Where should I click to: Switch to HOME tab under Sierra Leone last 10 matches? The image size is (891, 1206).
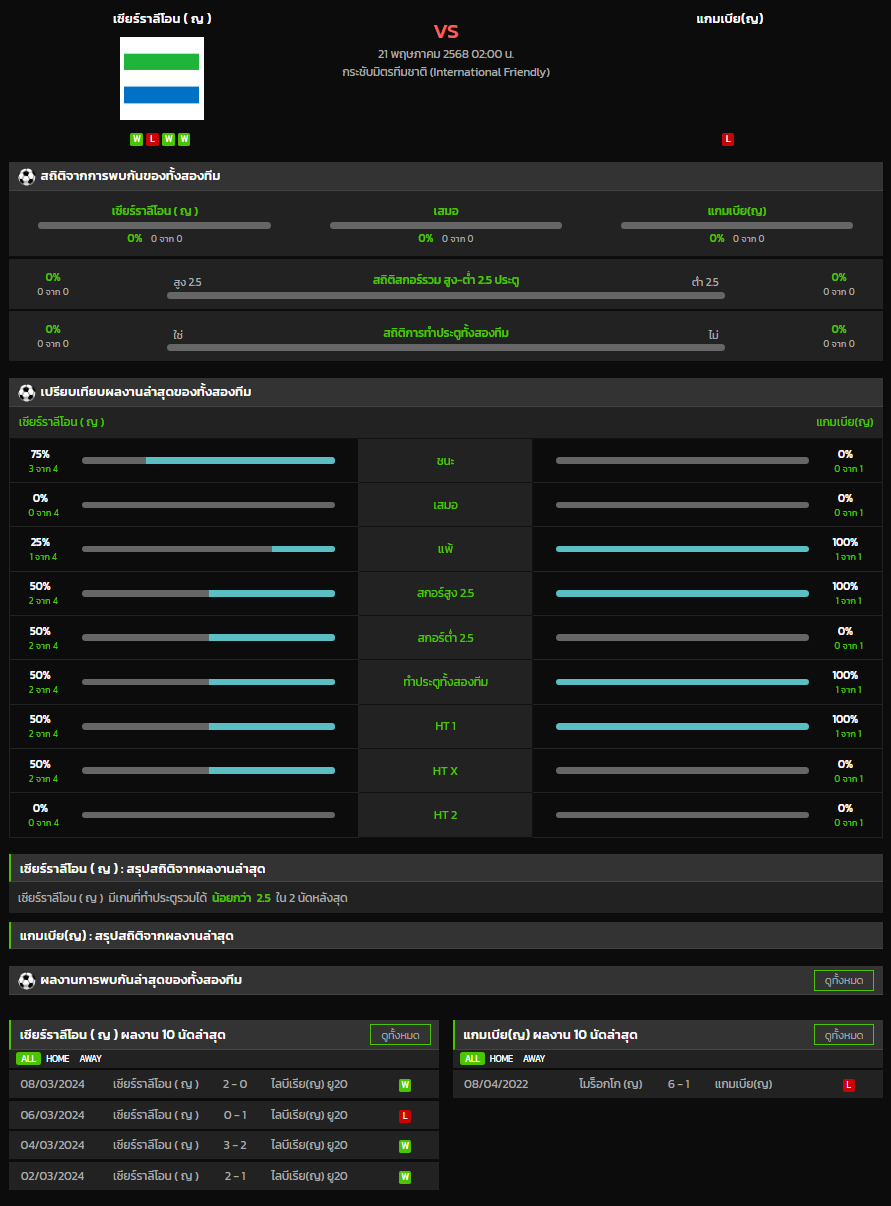click(x=58, y=1059)
